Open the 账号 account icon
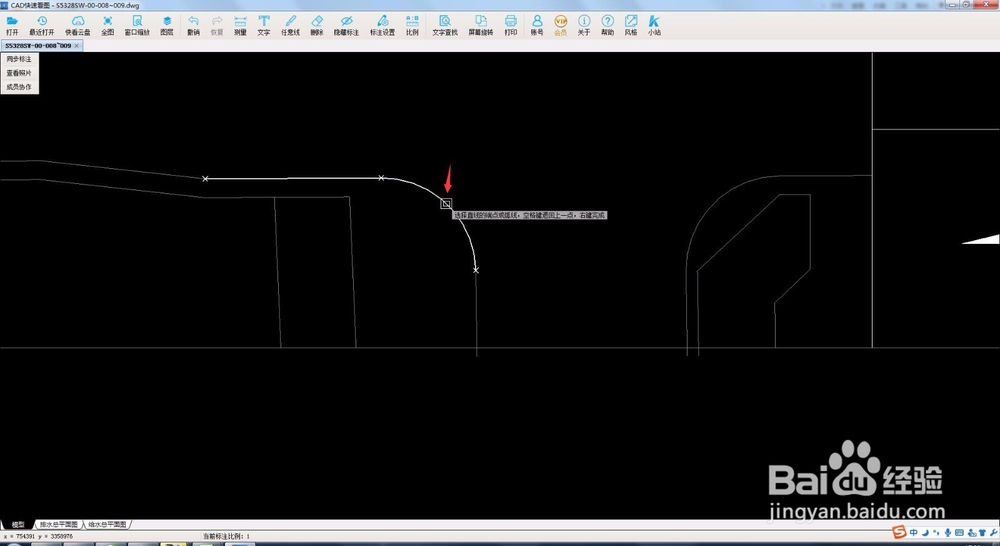Viewport: 1000px width, 546px height. coord(537,25)
